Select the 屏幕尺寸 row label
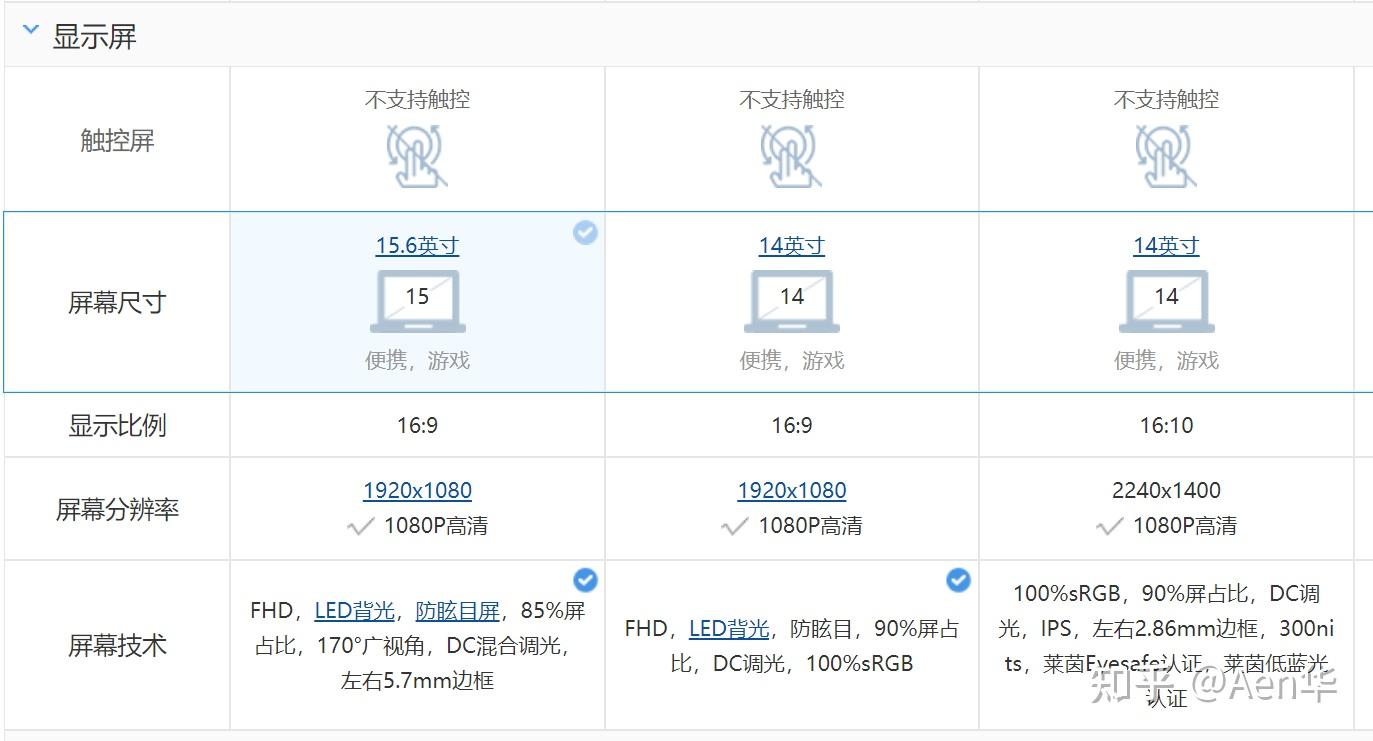1373x741 pixels. [117, 303]
